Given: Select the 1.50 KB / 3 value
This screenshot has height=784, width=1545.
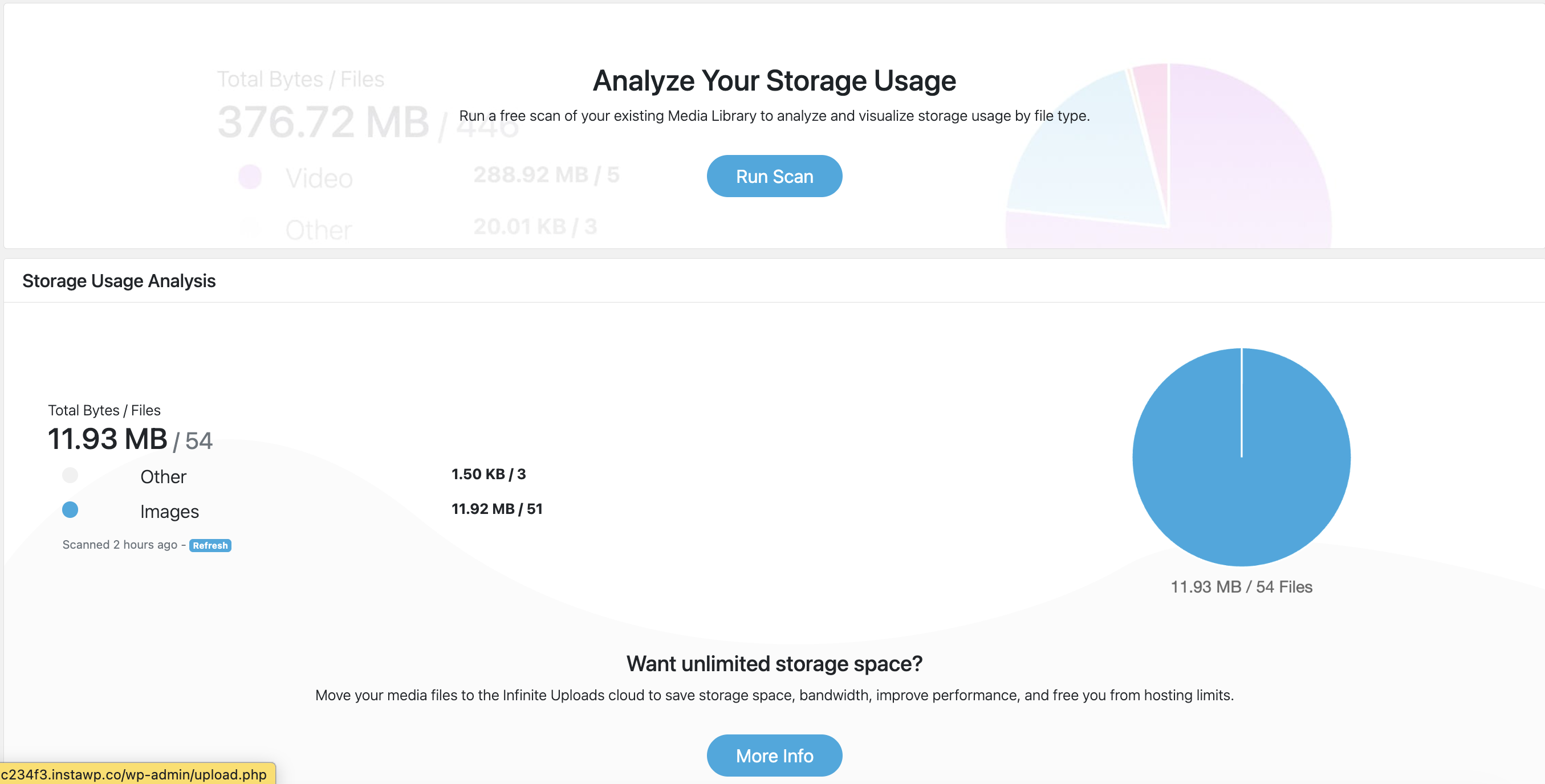Looking at the screenshot, I should click(x=488, y=474).
